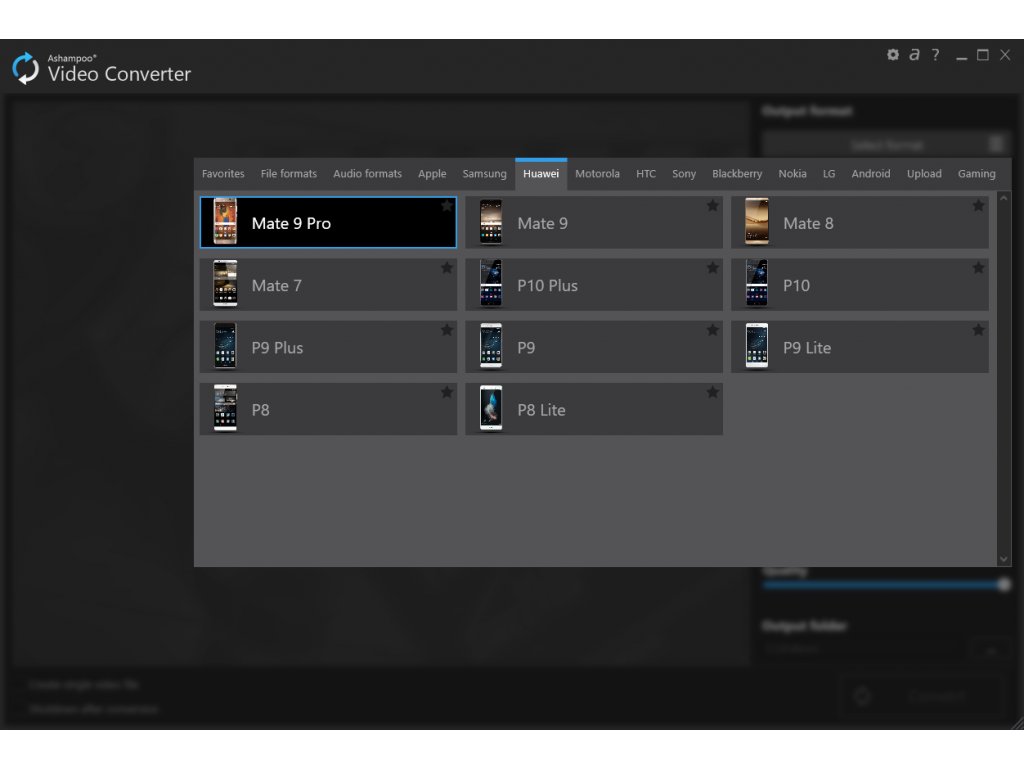Toggle favorite star on P9 tile
The image size is (1024, 768).
pyautogui.click(x=712, y=330)
